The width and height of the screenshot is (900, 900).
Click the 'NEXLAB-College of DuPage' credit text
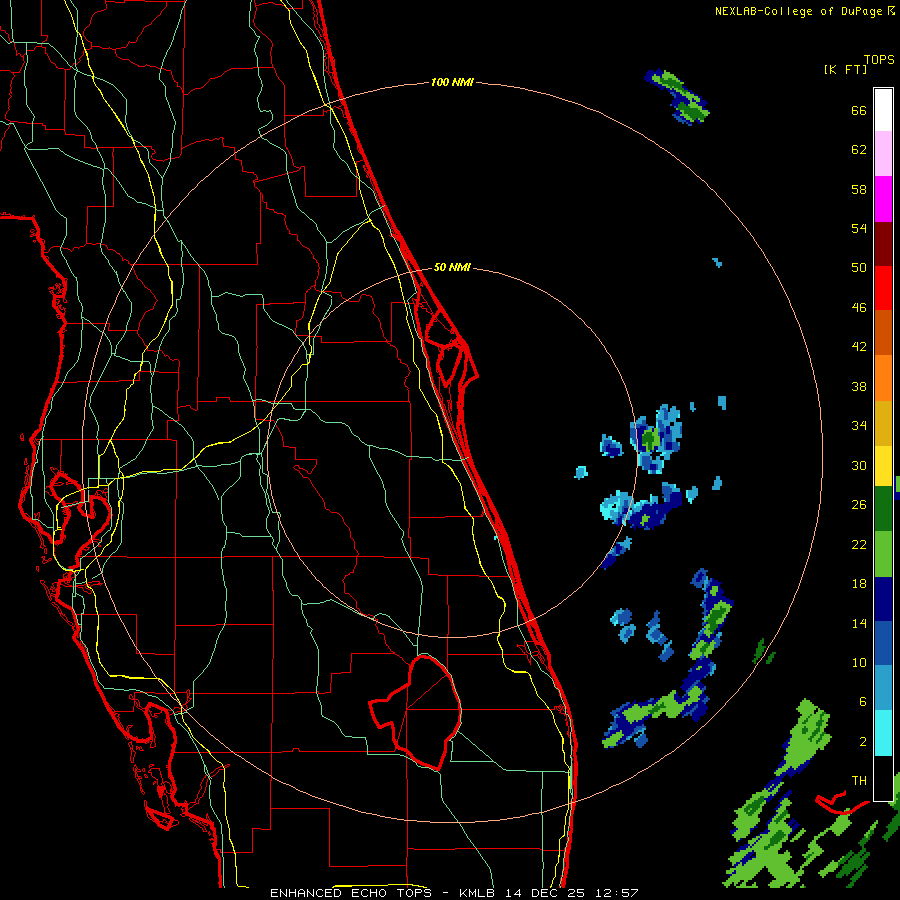click(799, 11)
